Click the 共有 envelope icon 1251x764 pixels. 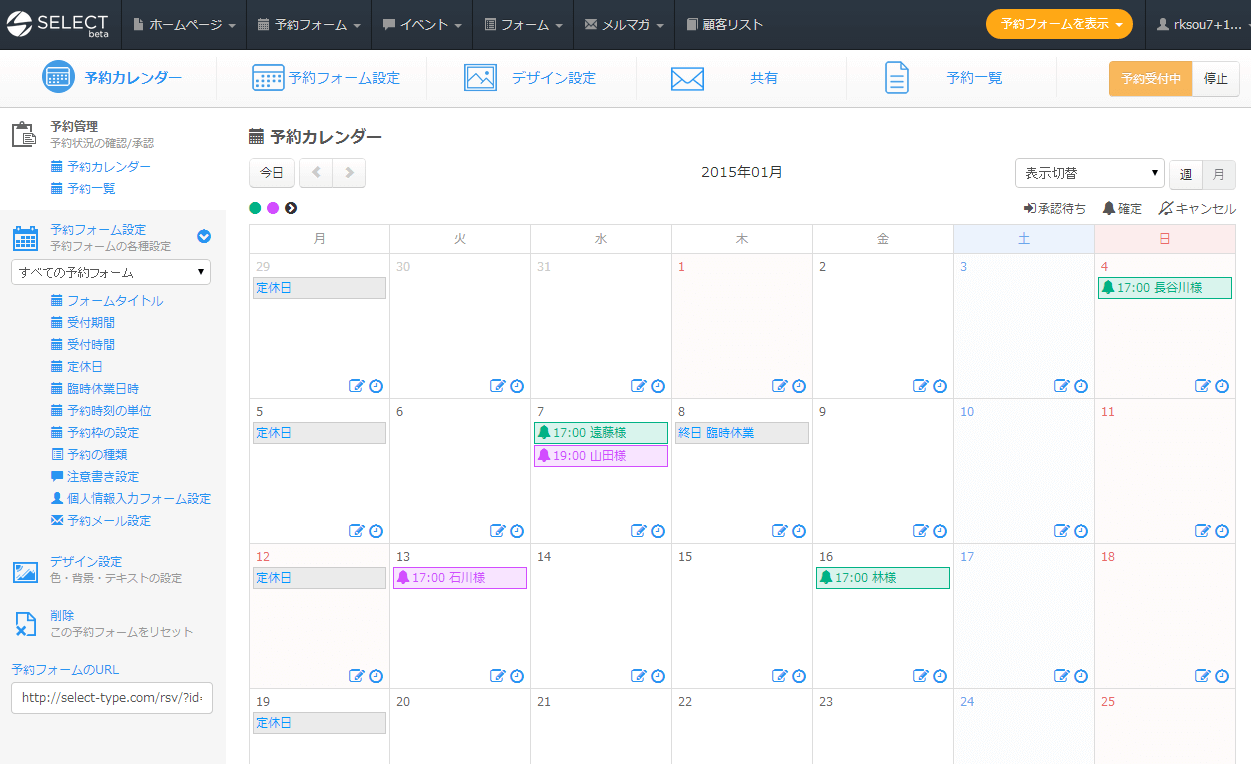[x=687, y=78]
